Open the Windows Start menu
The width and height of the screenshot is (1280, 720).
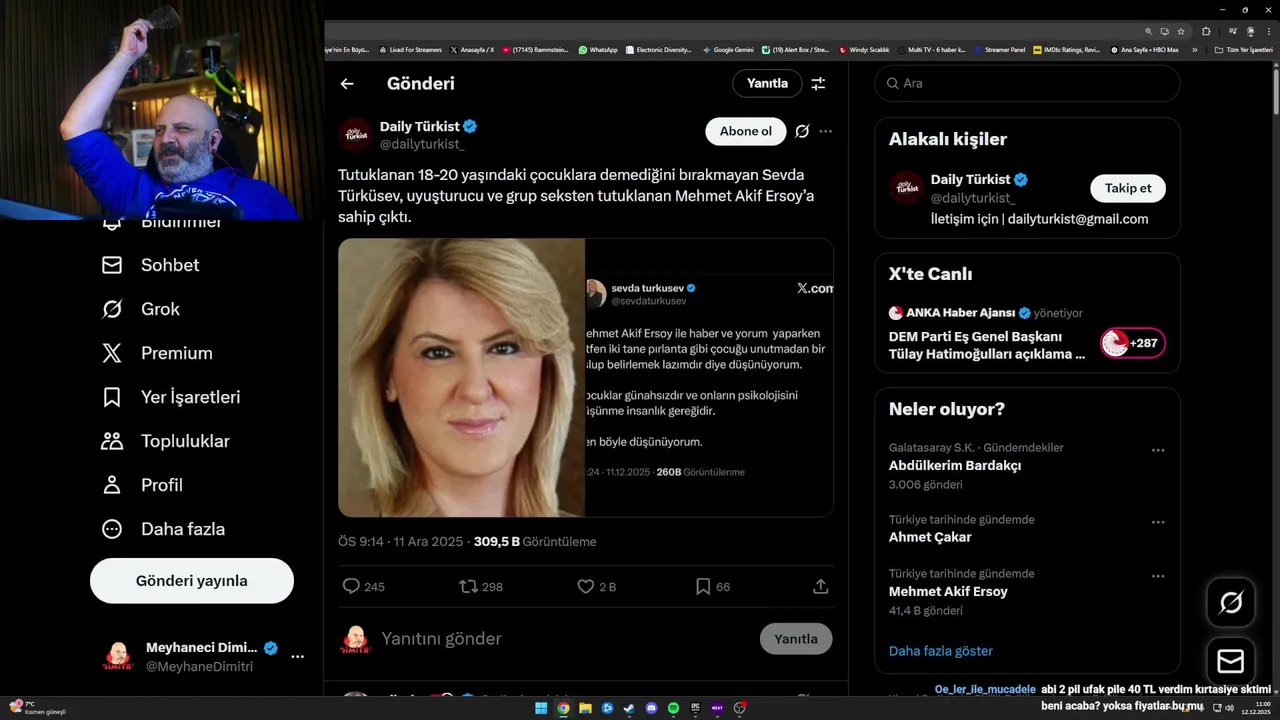(x=541, y=708)
